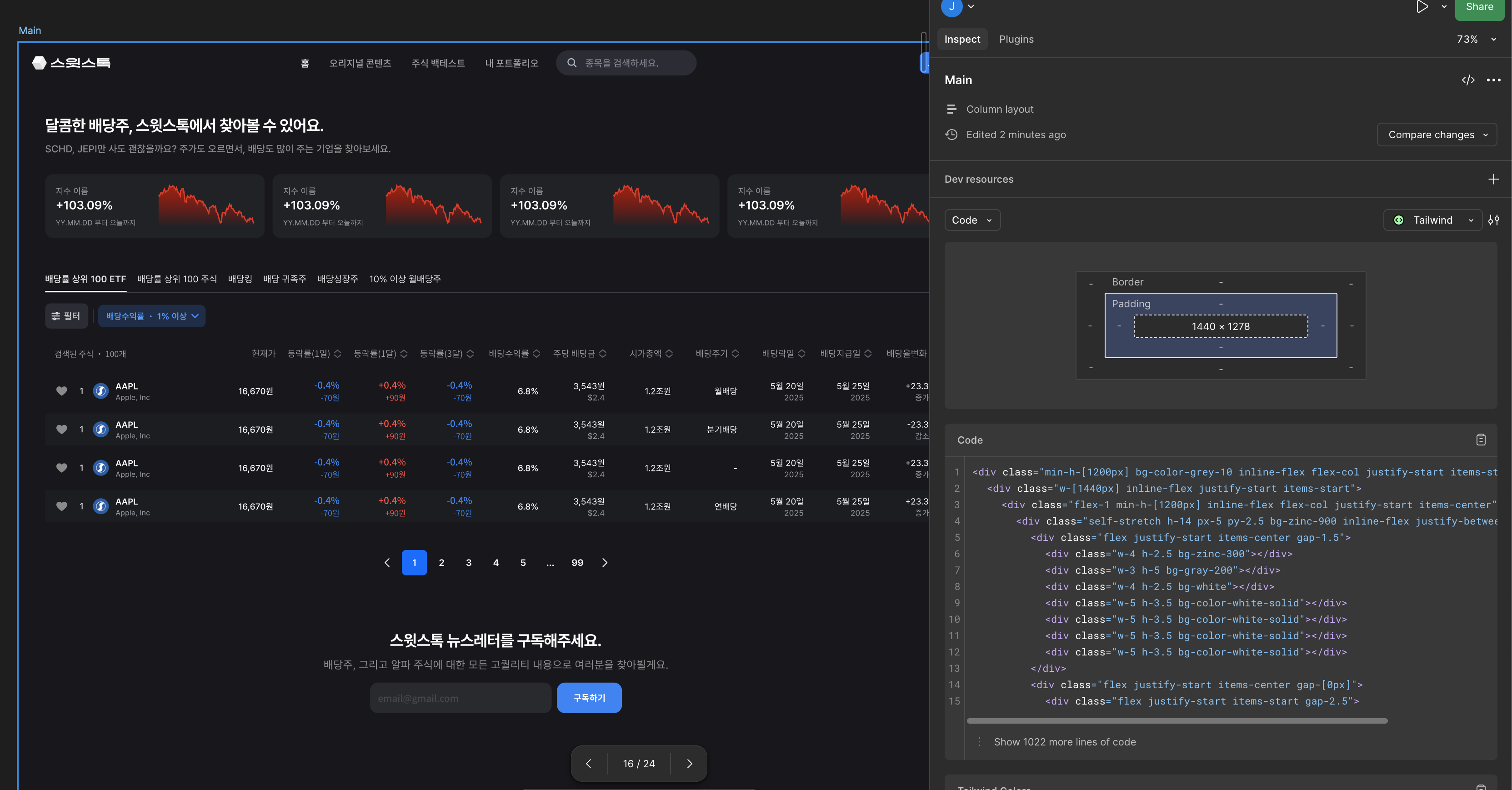The height and width of the screenshot is (790, 1512).
Task: Go to previous frame in the 16 / 24 navigator
Action: [589, 764]
